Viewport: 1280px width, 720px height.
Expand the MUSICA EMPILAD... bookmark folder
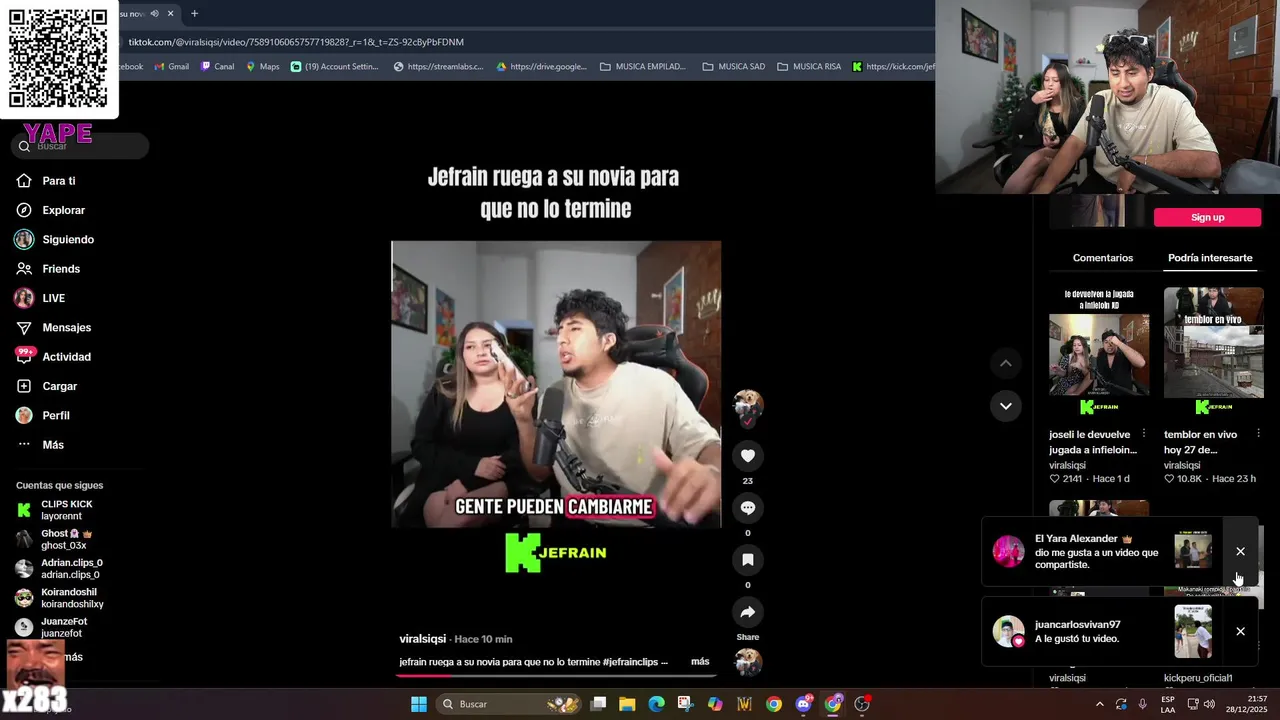643,67
